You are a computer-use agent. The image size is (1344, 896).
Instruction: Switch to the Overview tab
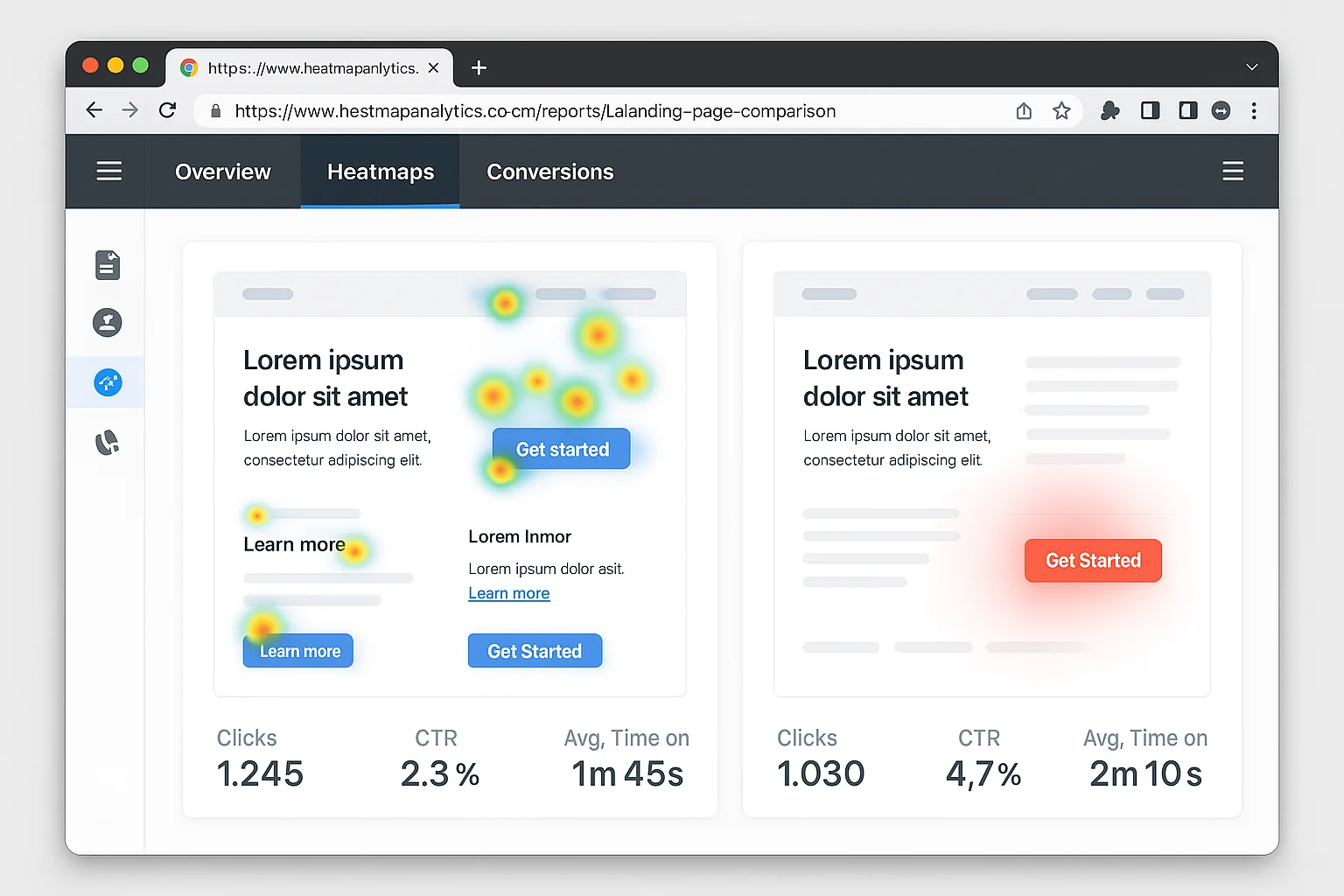(222, 171)
